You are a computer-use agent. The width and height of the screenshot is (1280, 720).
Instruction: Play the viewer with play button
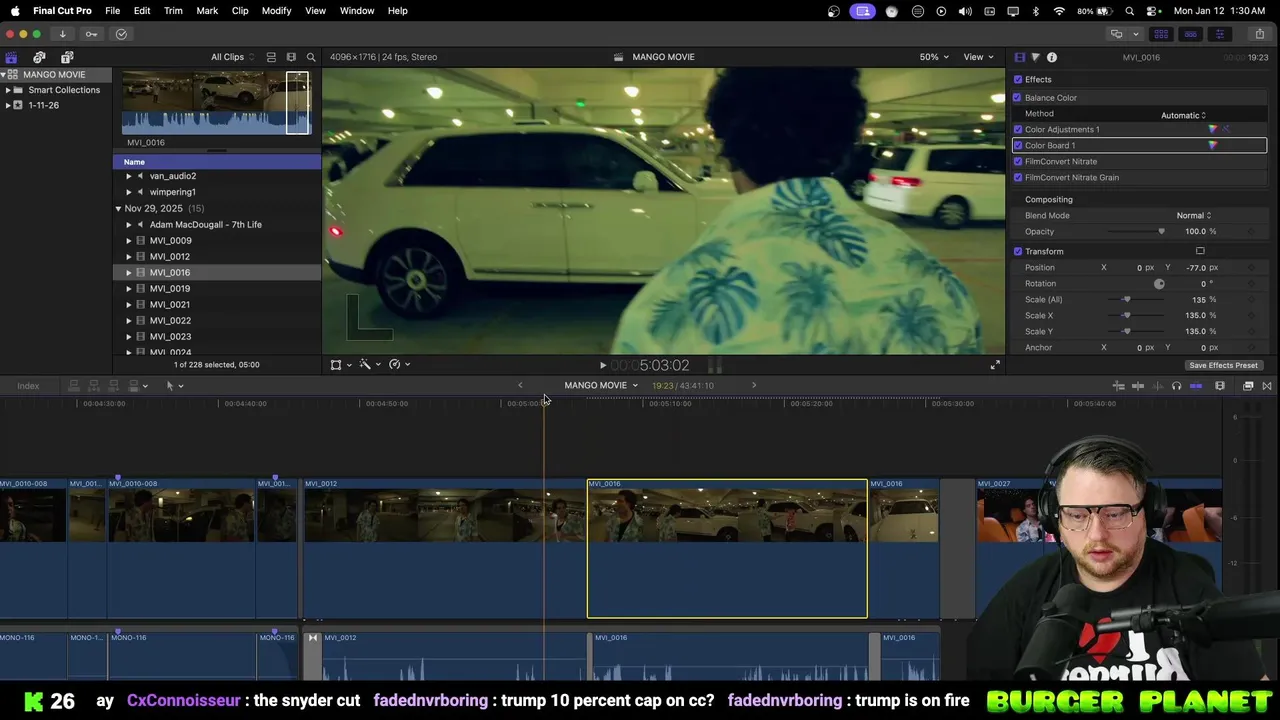click(603, 366)
